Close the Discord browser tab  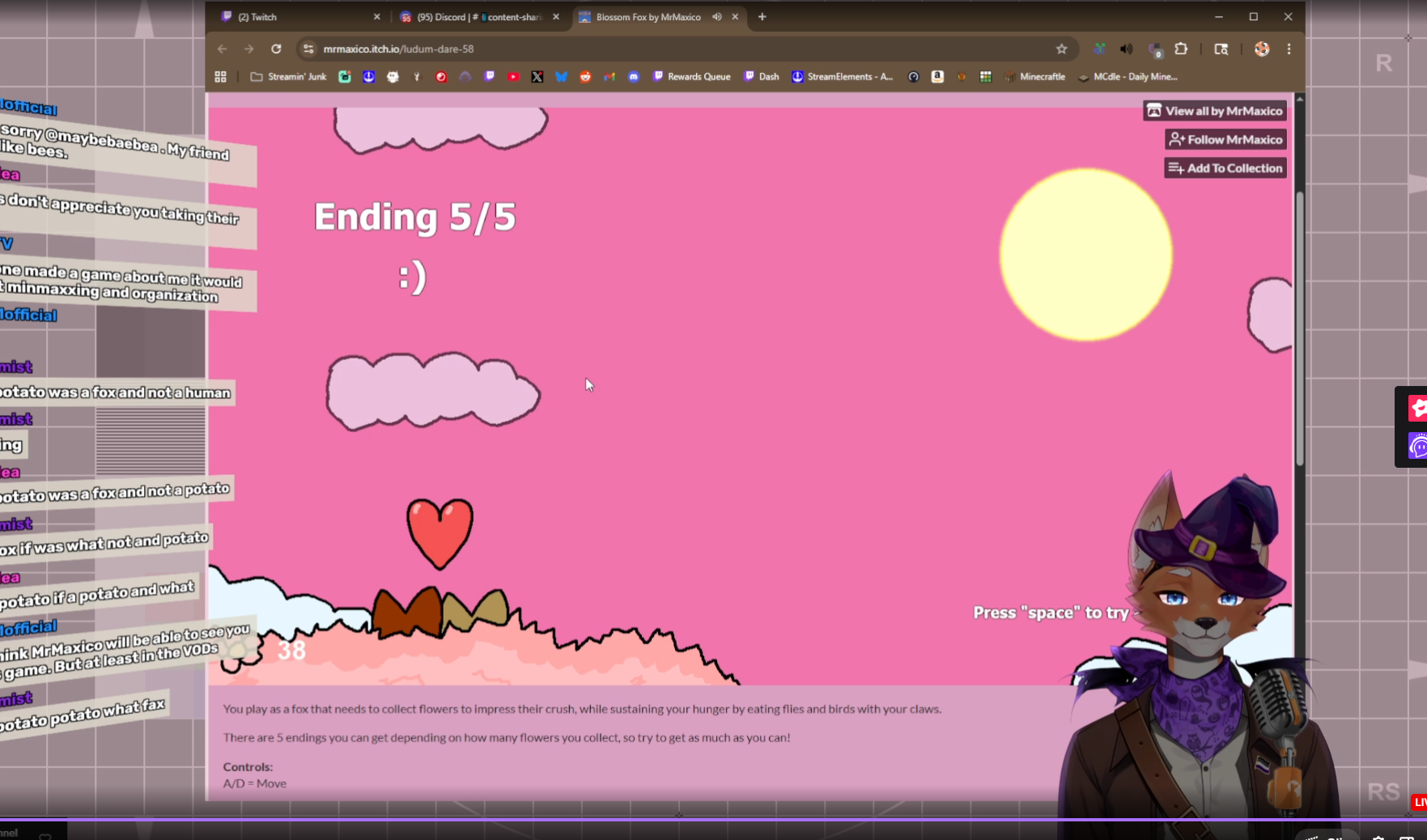pyautogui.click(x=556, y=17)
